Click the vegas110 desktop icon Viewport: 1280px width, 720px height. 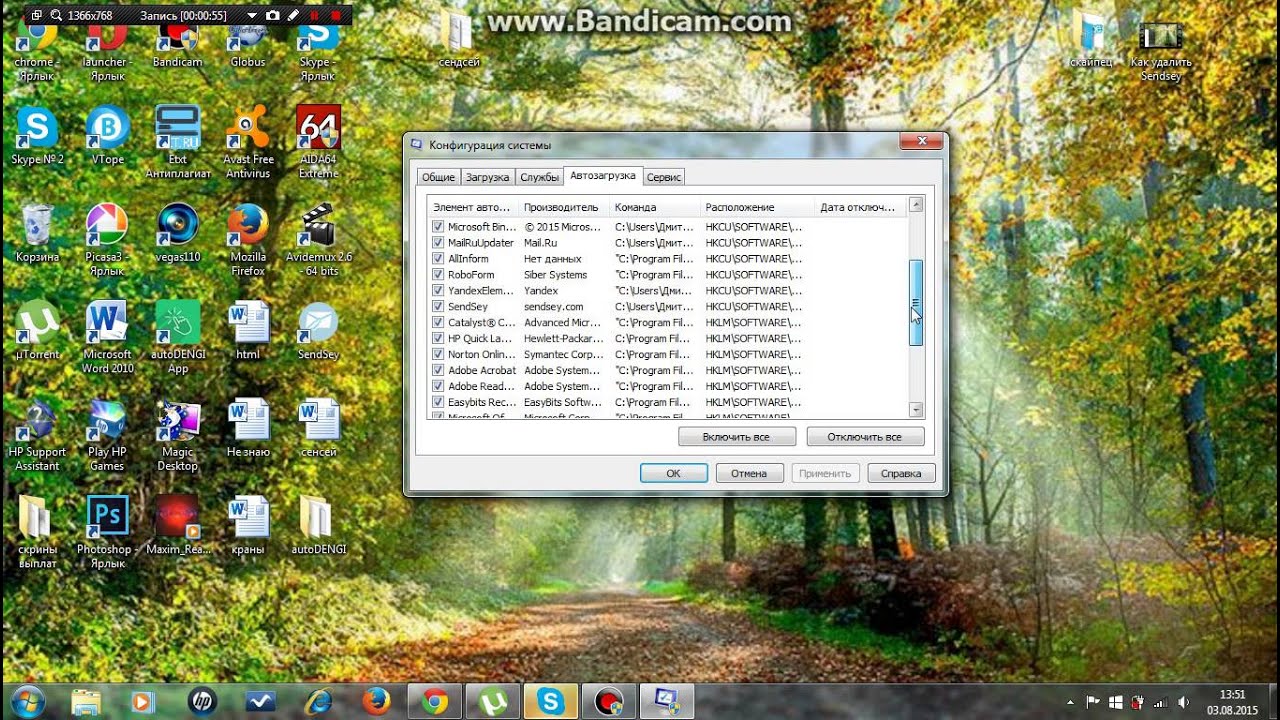[178, 234]
